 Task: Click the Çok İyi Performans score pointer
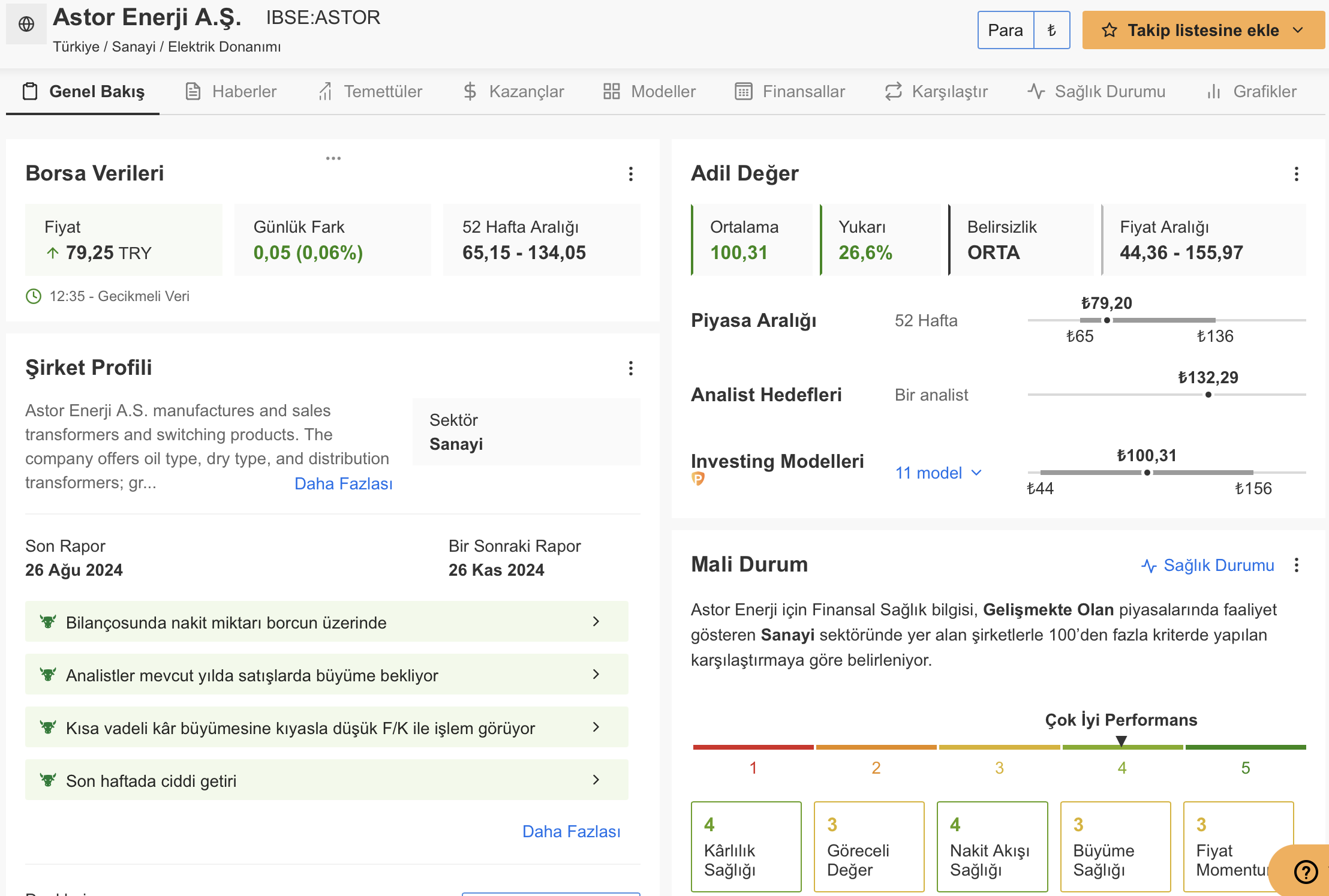click(x=1121, y=741)
